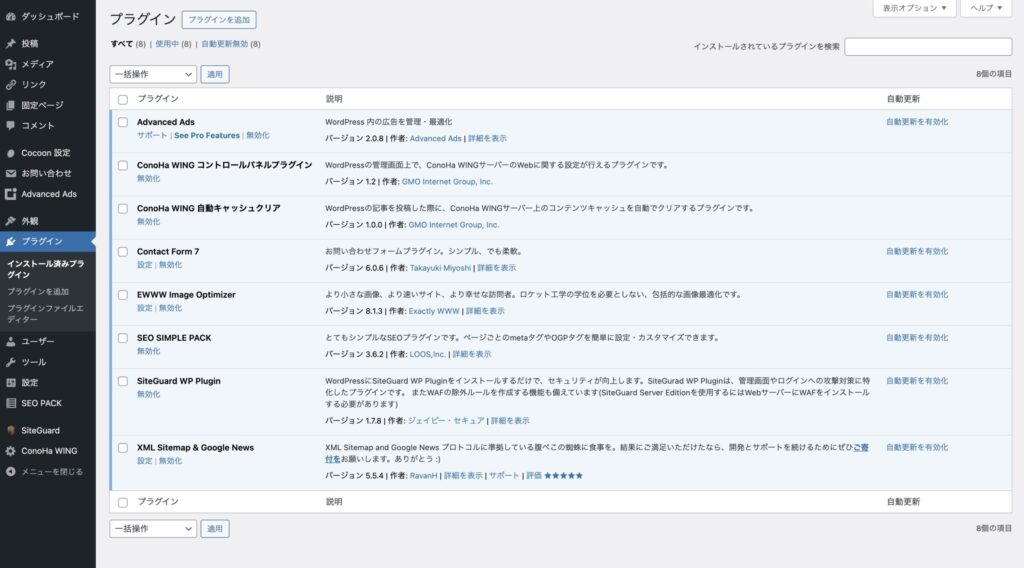1024x568 pixels.
Task: Click the プラグインを追加 button beside title
Action: click(x=219, y=20)
